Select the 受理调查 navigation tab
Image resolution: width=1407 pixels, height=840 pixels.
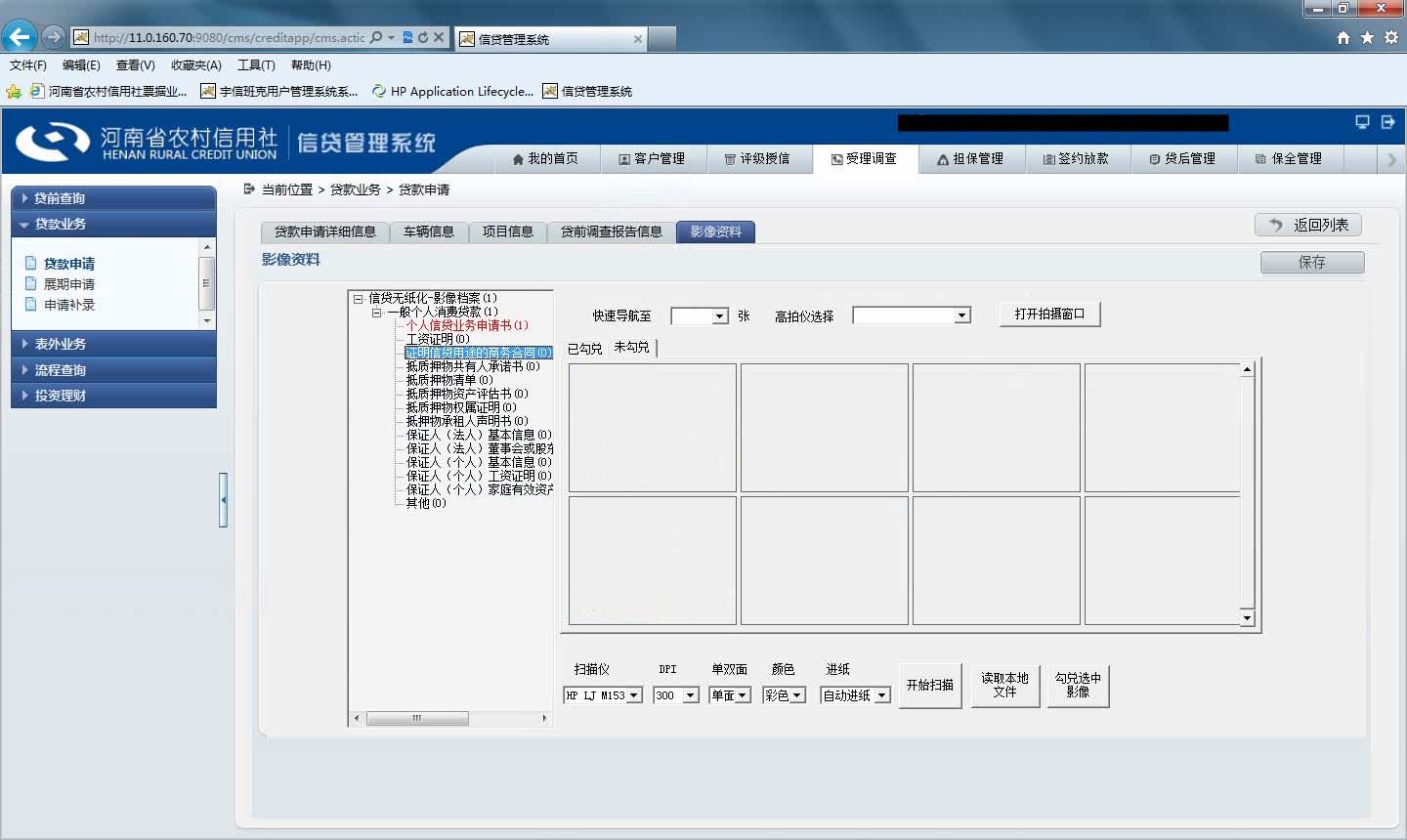[865, 158]
